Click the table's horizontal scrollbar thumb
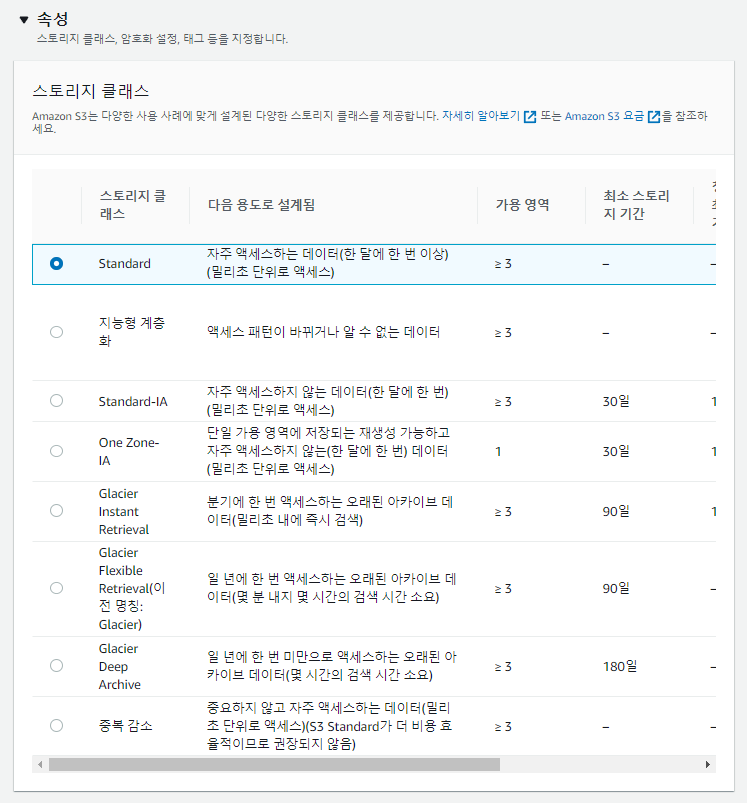 point(274,765)
